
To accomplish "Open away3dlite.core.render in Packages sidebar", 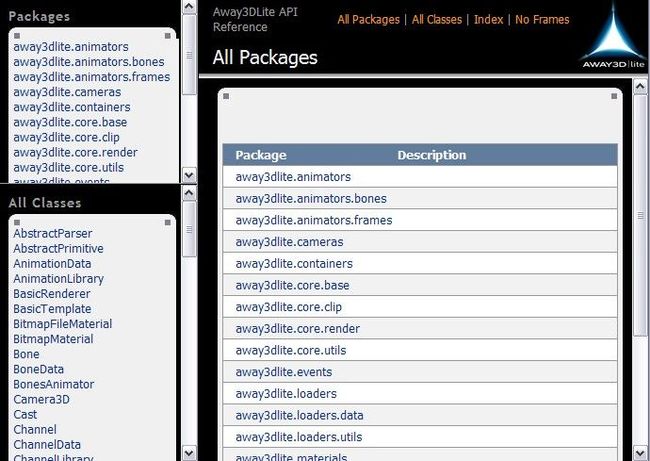I will pyautogui.click(x=75, y=153).
